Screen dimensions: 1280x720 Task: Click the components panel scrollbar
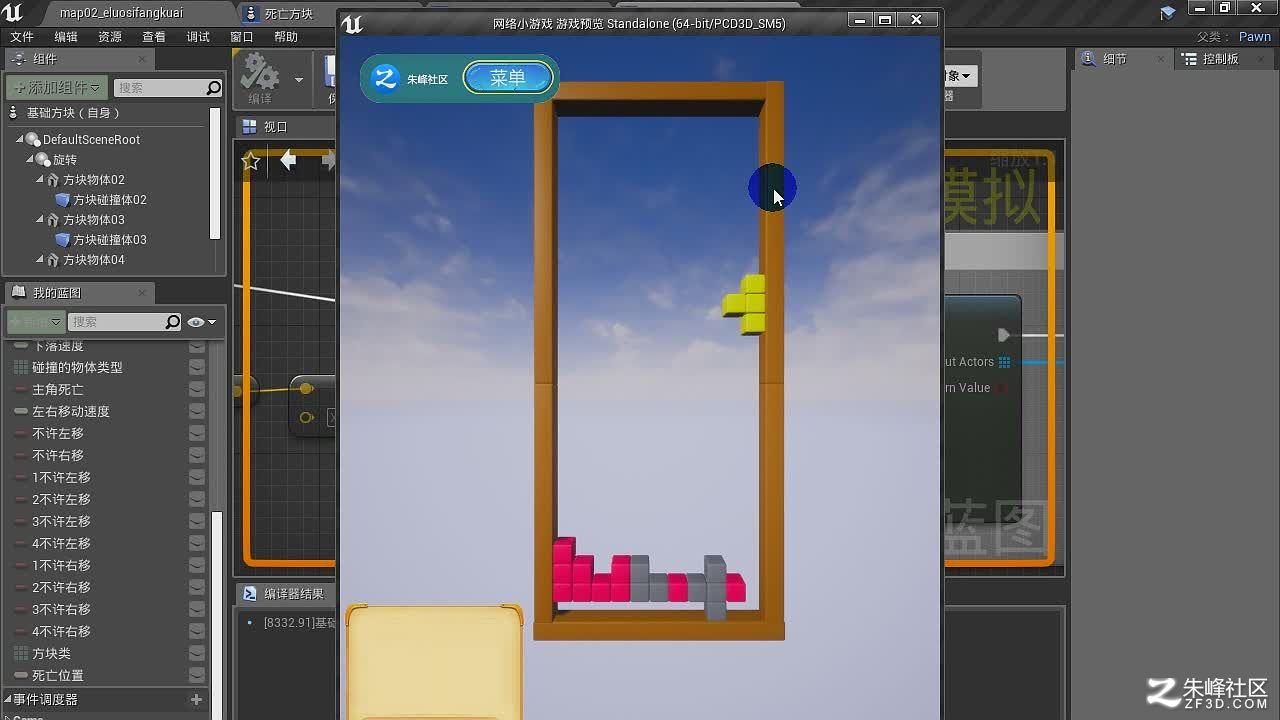pos(214,172)
